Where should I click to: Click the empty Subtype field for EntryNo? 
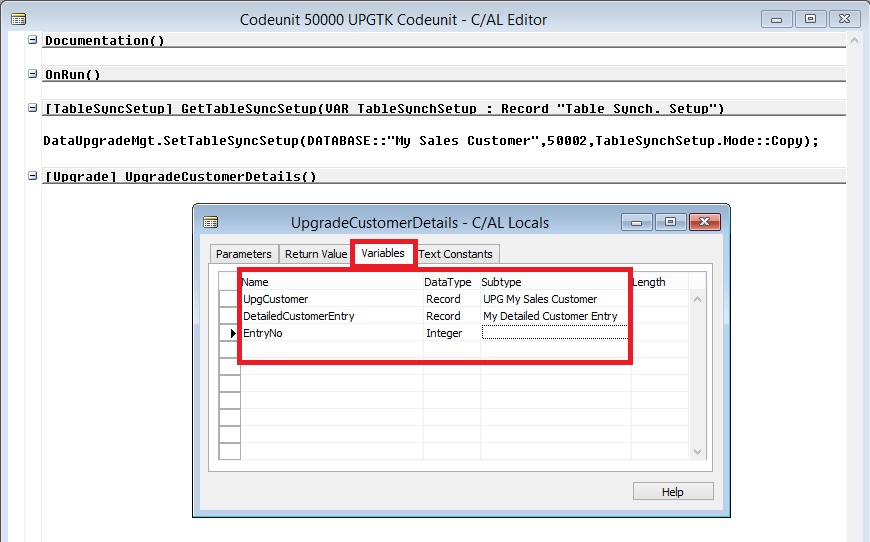tap(554, 333)
